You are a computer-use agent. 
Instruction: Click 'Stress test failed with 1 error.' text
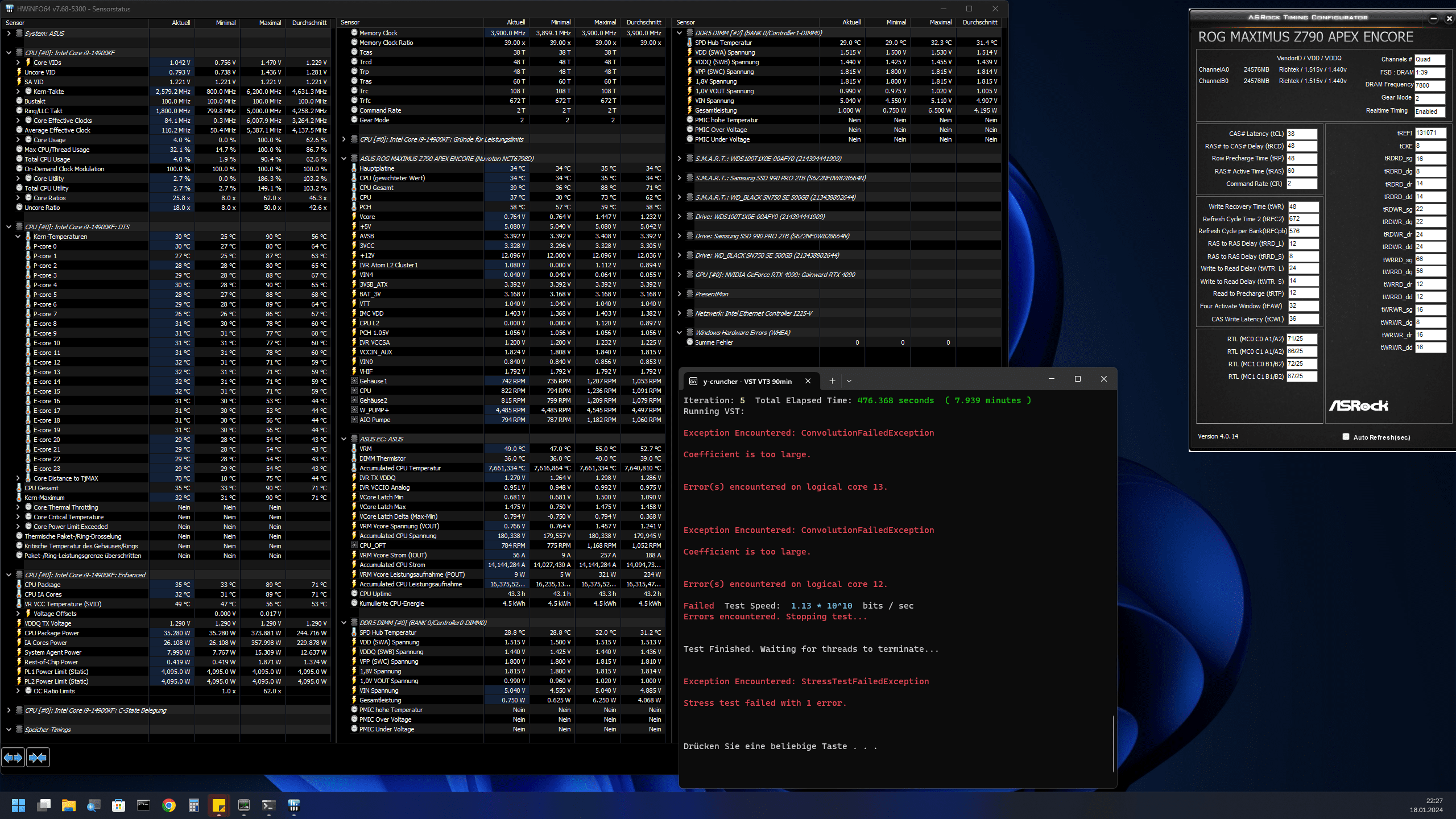click(765, 703)
